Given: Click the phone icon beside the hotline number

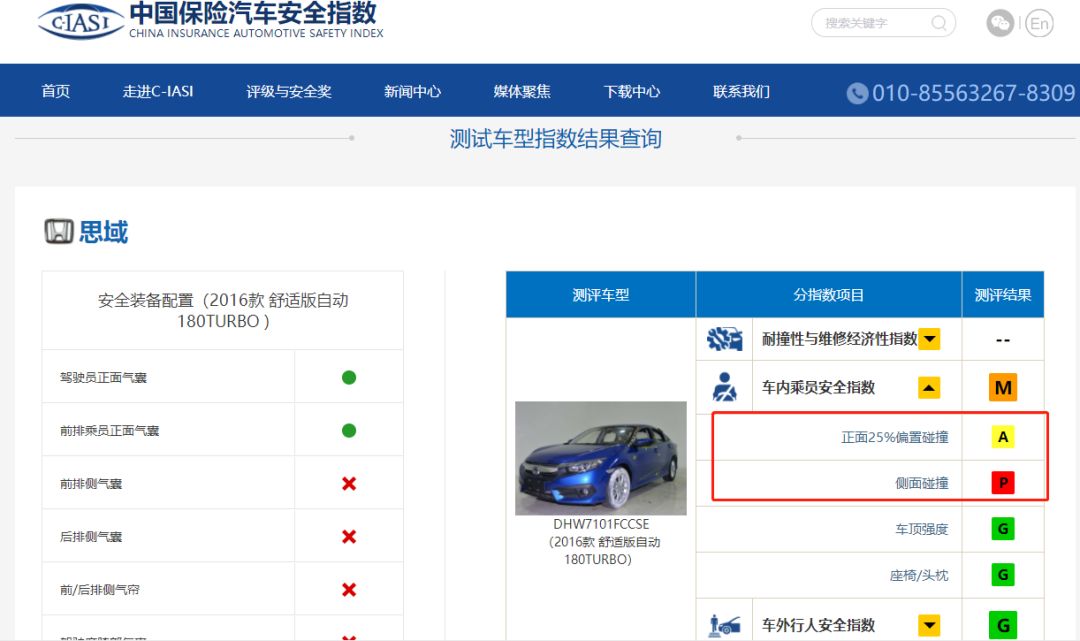Looking at the screenshot, I should tap(857, 93).
